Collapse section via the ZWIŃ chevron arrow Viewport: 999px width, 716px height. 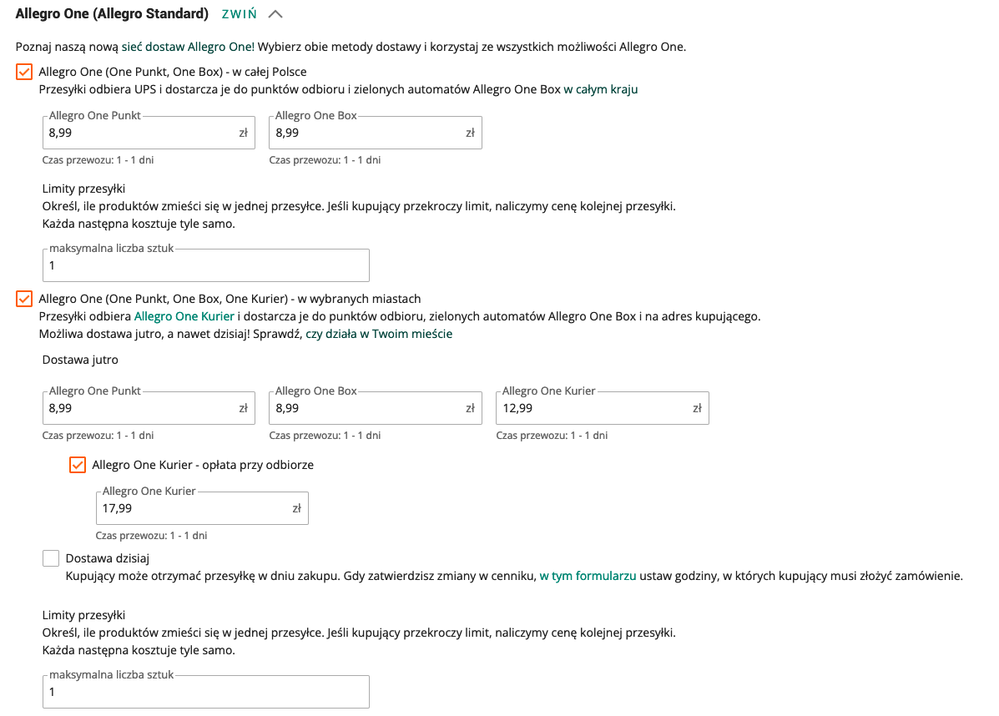(275, 14)
